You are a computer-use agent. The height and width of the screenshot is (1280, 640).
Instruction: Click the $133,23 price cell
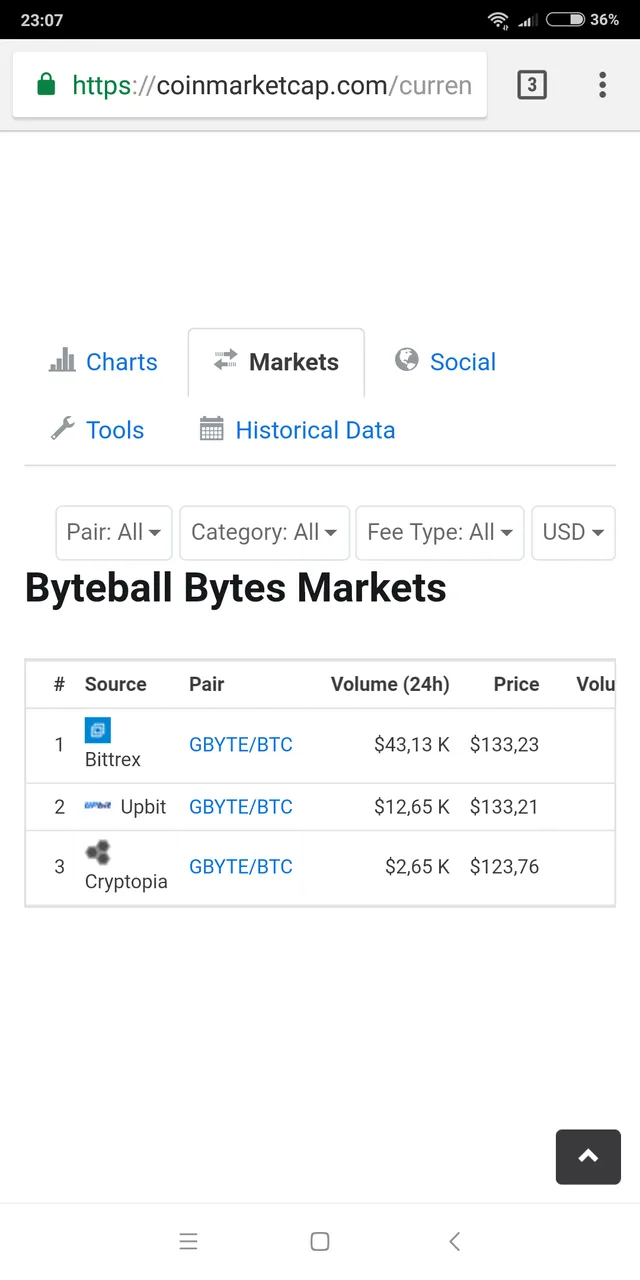point(504,745)
